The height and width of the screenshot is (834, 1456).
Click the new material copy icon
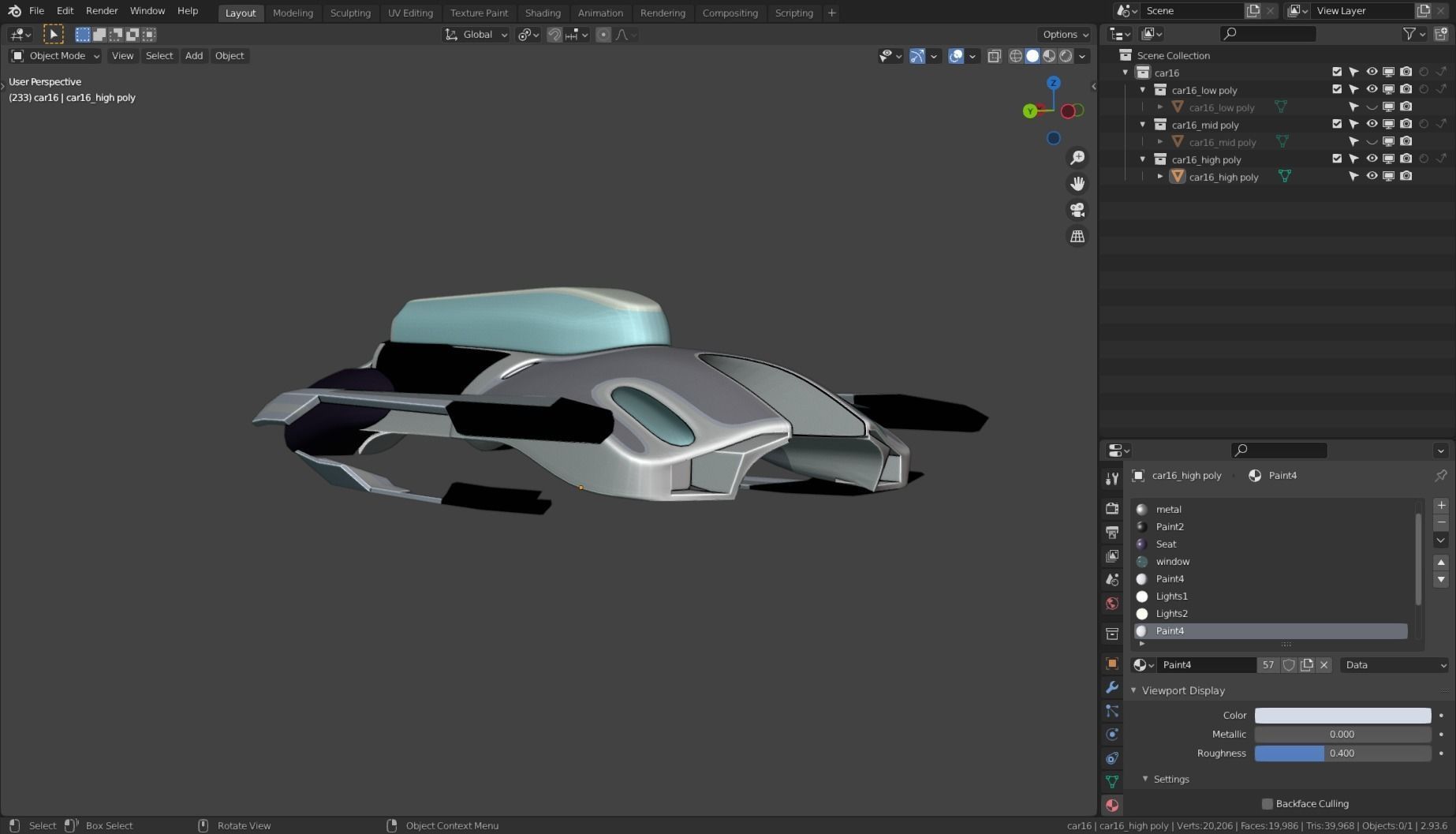click(1307, 665)
